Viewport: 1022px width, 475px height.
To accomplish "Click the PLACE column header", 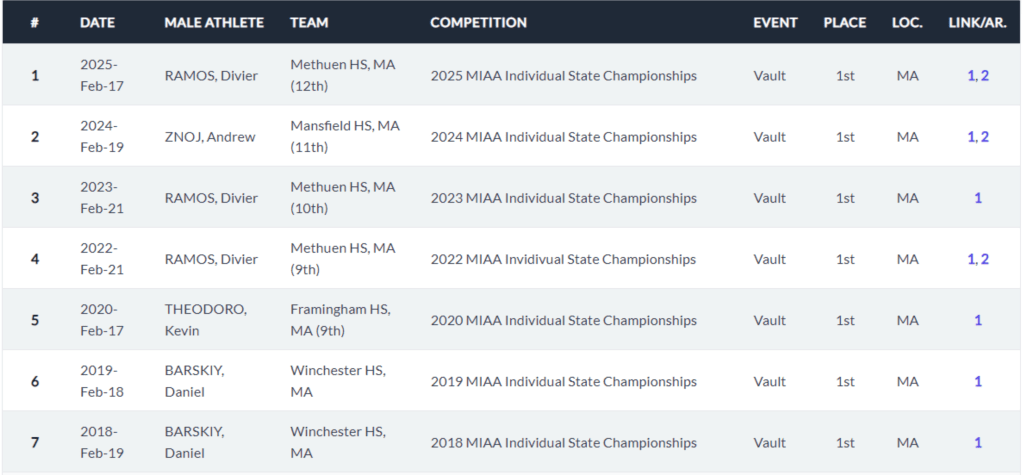I will click(x=845, y=22).
